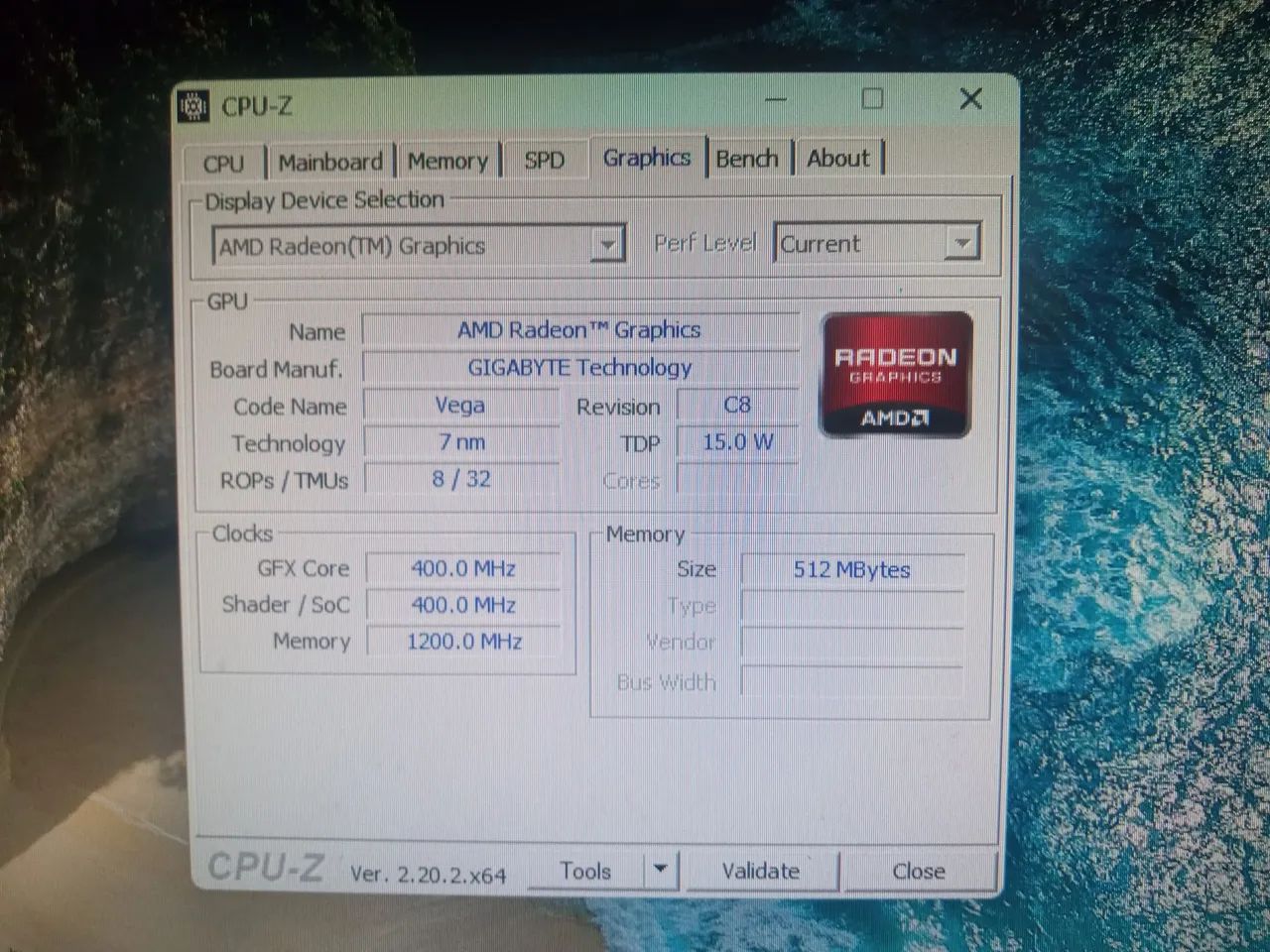Click the Revision value C8
This screenshot has height=952, width=1270.
(x=737, y=405)
